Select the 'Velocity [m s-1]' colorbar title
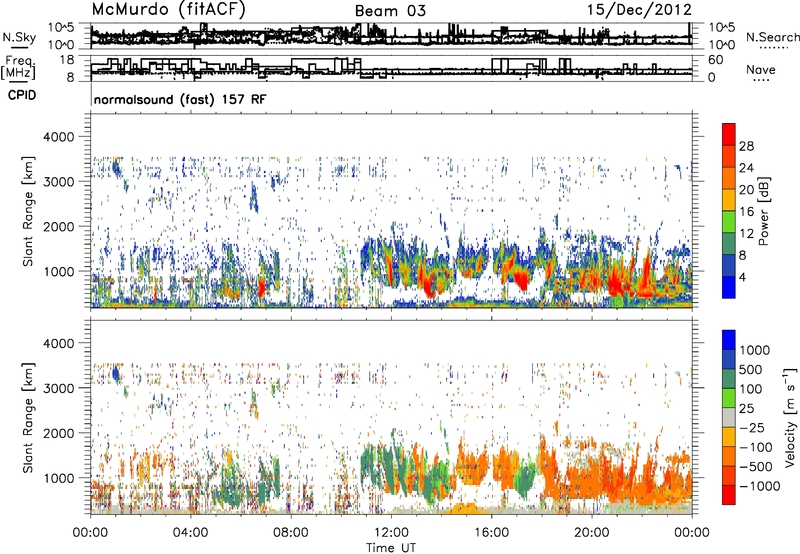800x554 pixels. point(790,417)
